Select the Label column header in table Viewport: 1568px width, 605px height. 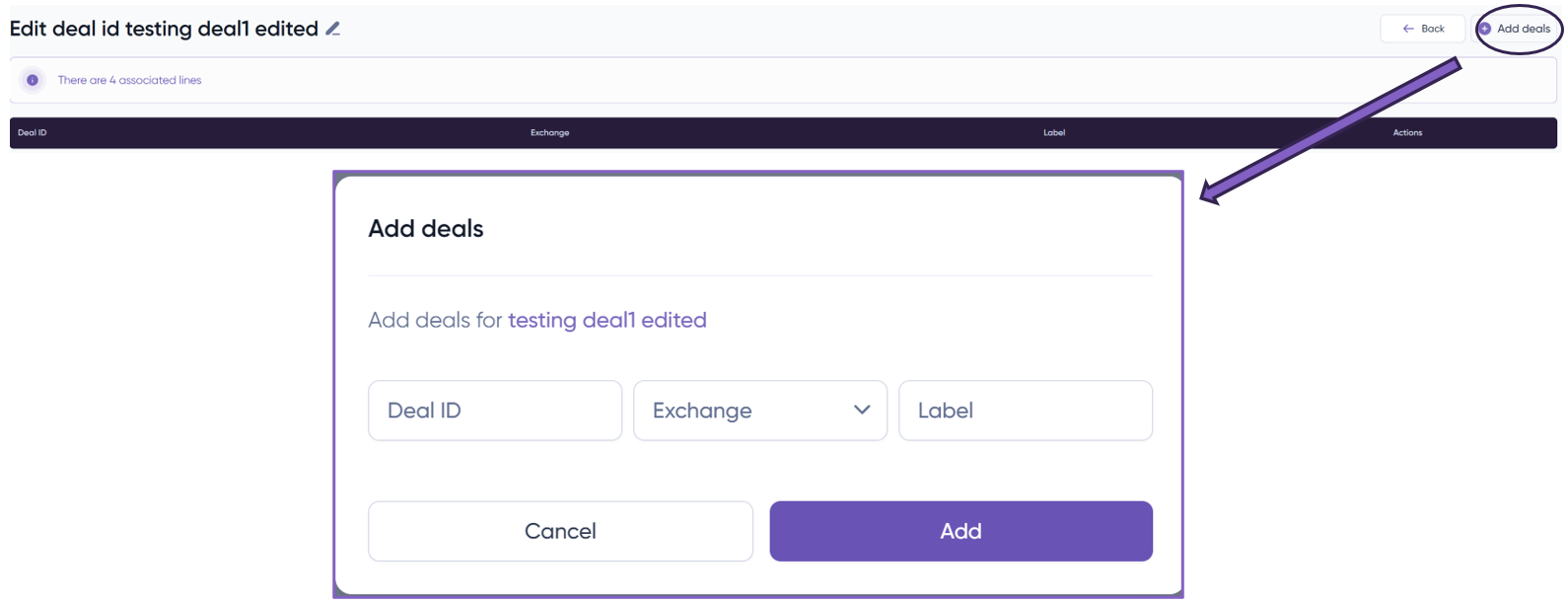point(1054,132)
